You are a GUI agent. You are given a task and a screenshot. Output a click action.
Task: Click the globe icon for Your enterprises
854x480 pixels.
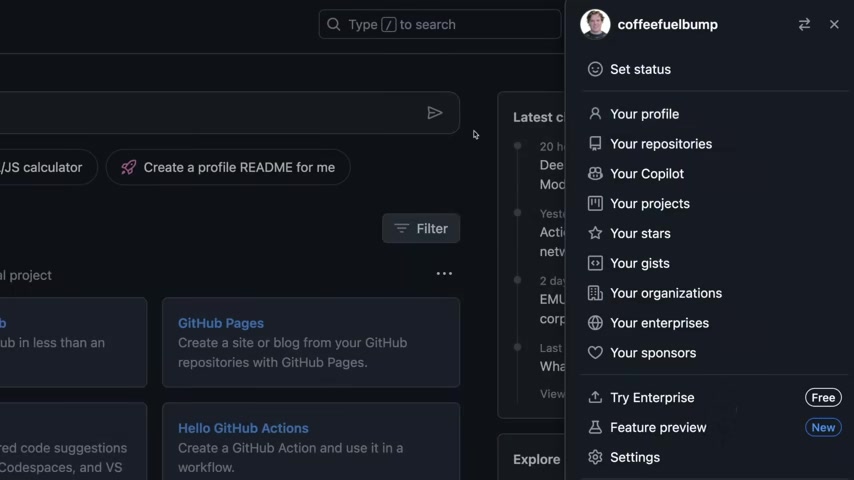(595, 323)
